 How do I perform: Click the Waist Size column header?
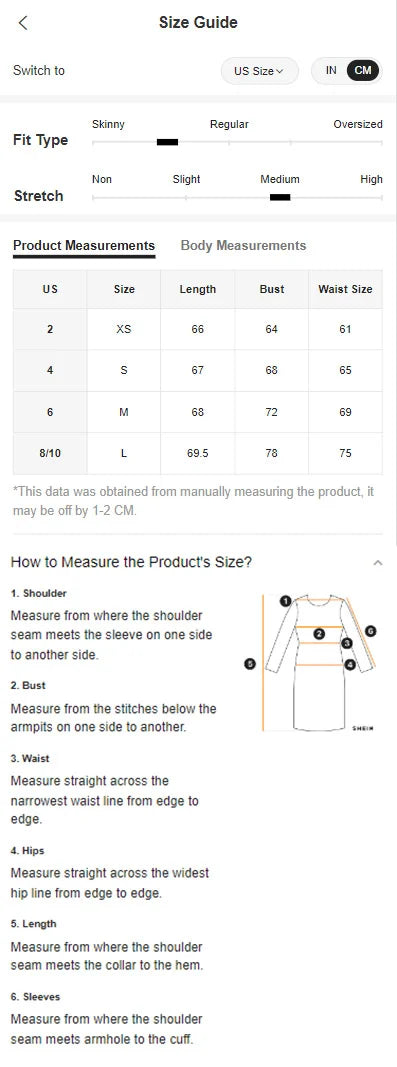pyautogui.click(x=345, y=289)
